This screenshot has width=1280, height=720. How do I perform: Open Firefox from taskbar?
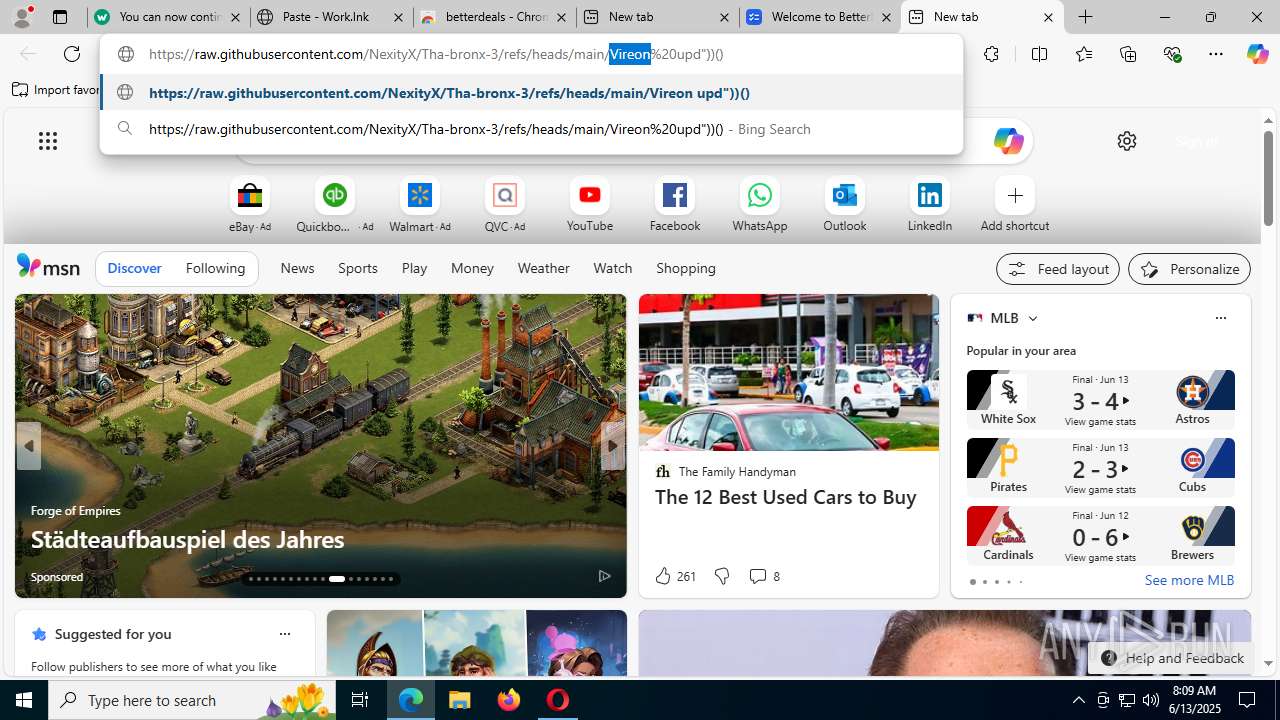tap(508, 700)
